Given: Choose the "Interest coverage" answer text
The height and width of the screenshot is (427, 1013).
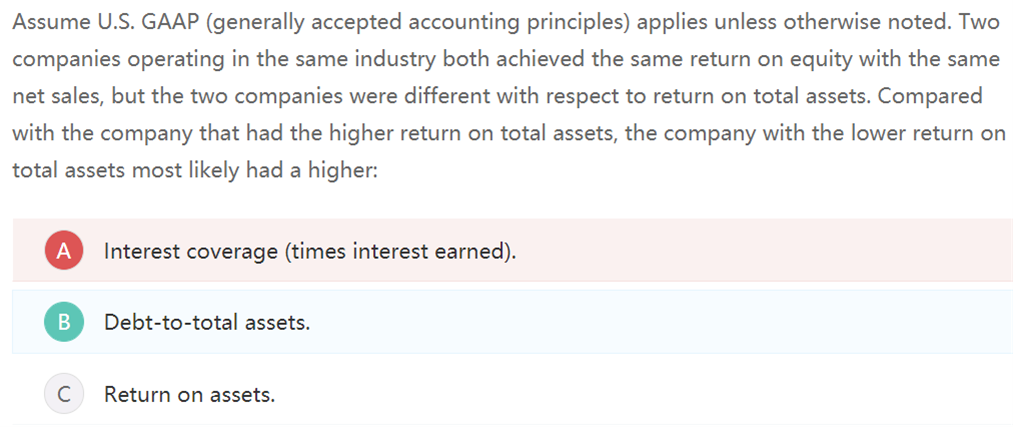Looking at the screenshot, I should click(x=190, y=251).
